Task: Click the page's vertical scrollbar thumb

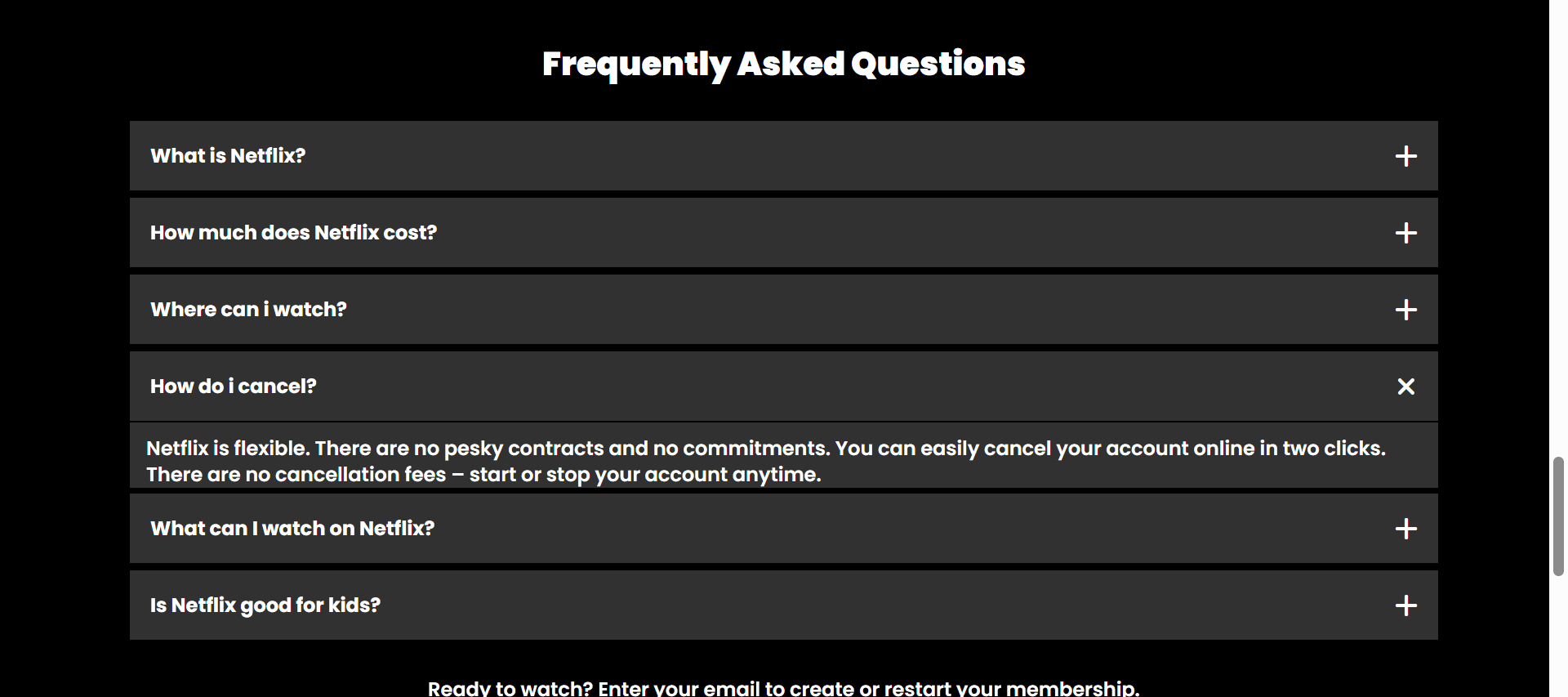Action: click(1558, 516)
